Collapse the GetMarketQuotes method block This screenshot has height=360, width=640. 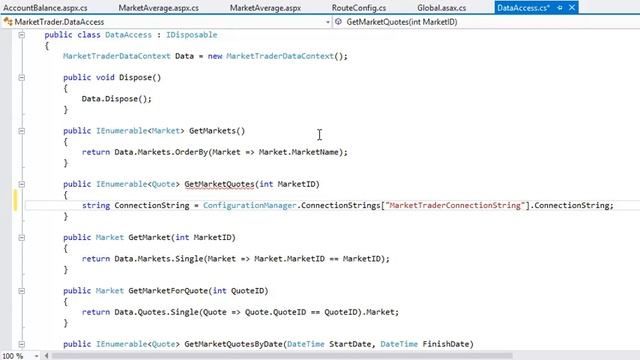pyautogui.click(x=22, y=184)
